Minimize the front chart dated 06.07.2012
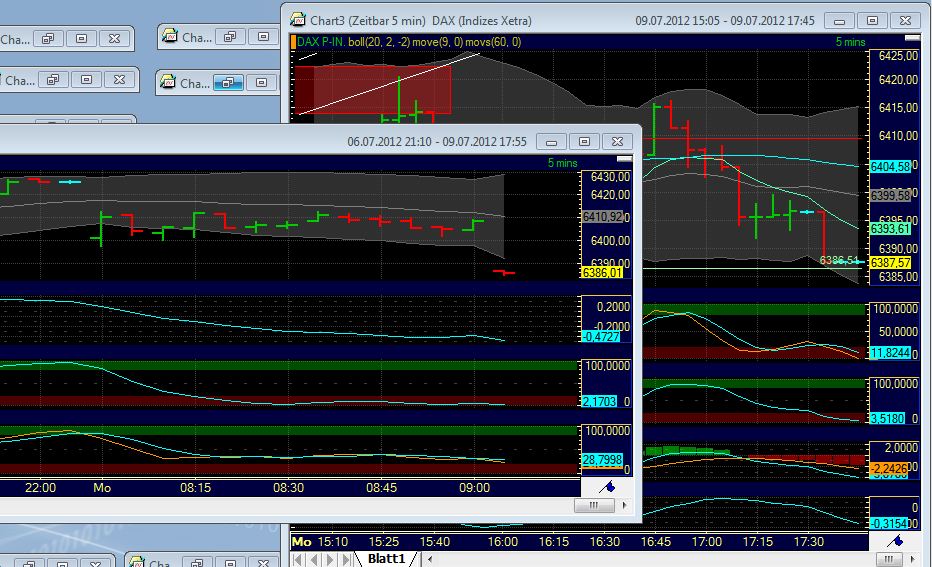This screenshot has height=567, width=932. (551, 141)
